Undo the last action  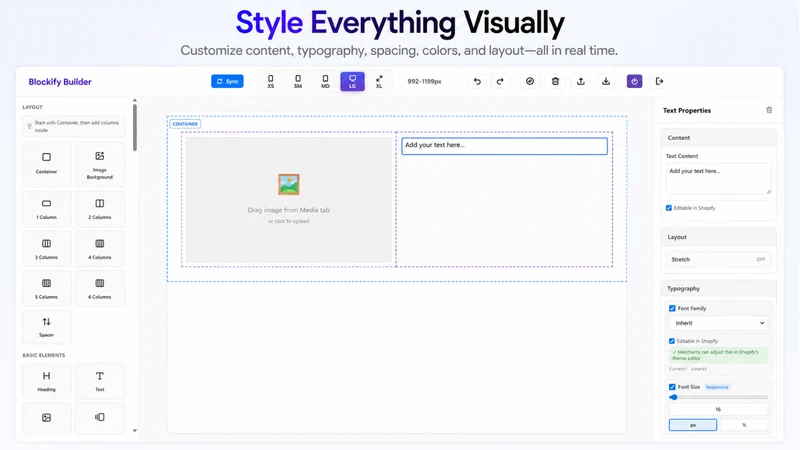[477, 81]
